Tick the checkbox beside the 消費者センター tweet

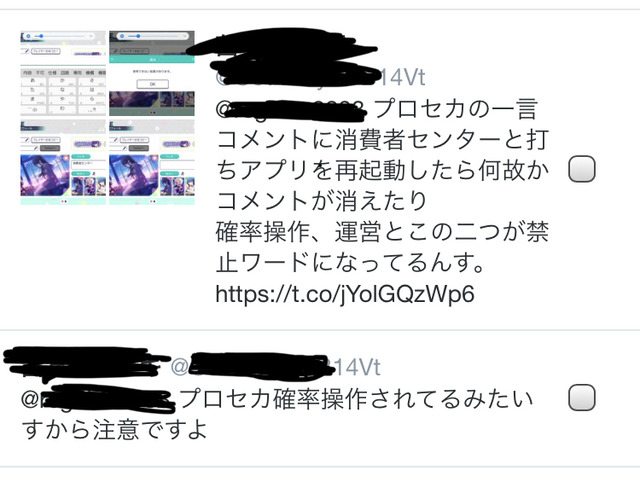[582, 168]
